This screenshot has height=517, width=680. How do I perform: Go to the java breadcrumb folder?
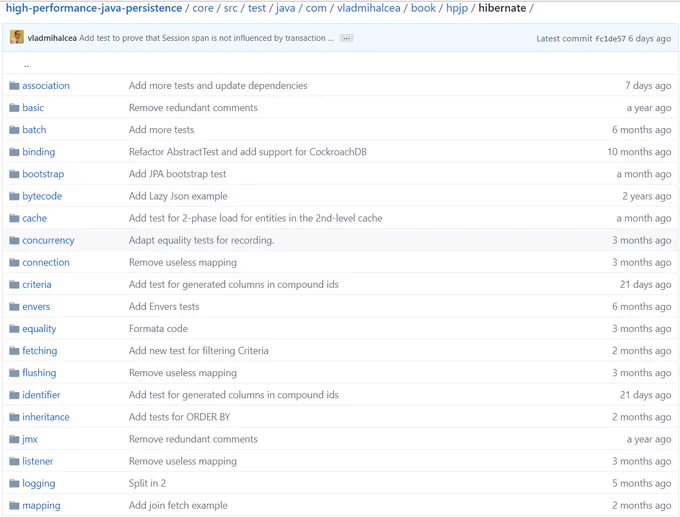[285, 8]
